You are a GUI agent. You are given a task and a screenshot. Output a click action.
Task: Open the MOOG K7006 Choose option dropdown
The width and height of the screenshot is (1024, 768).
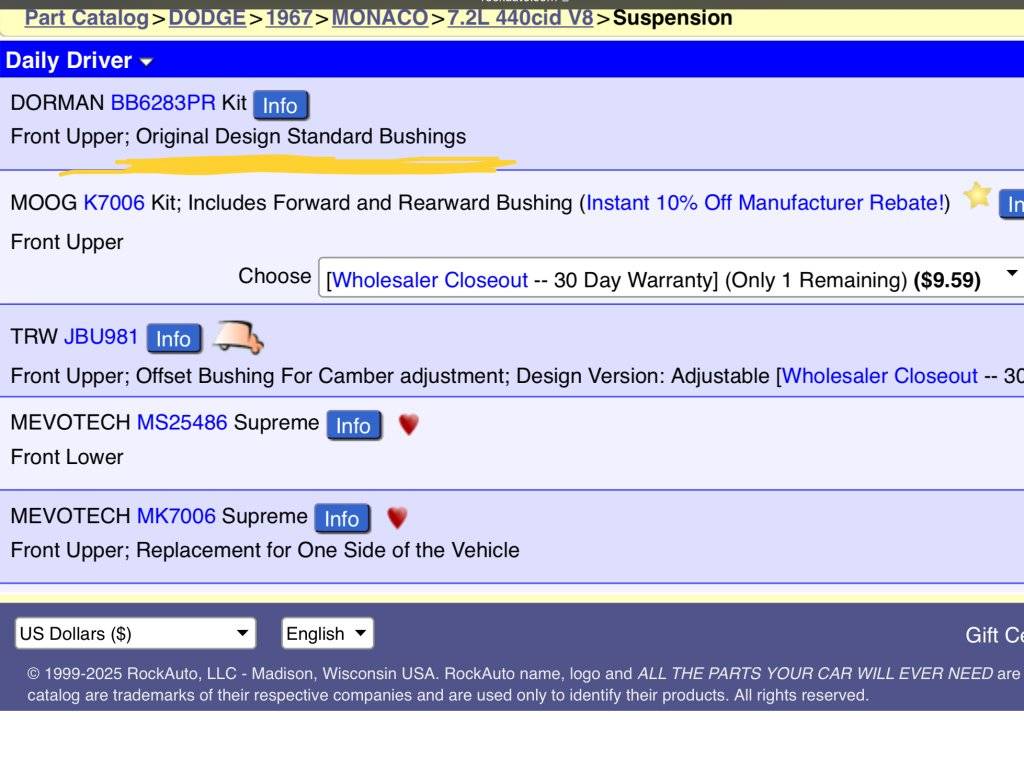click(x=670, y=277)
